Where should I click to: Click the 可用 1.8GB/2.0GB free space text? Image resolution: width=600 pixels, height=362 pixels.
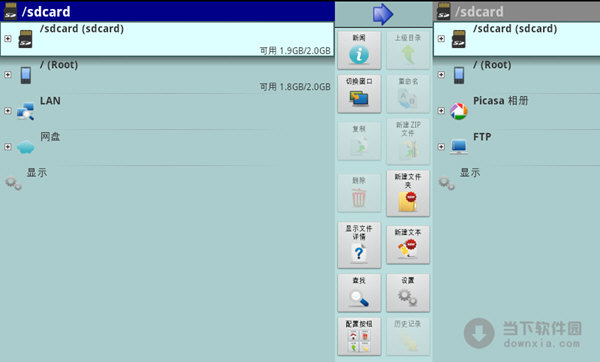(295, 87)
